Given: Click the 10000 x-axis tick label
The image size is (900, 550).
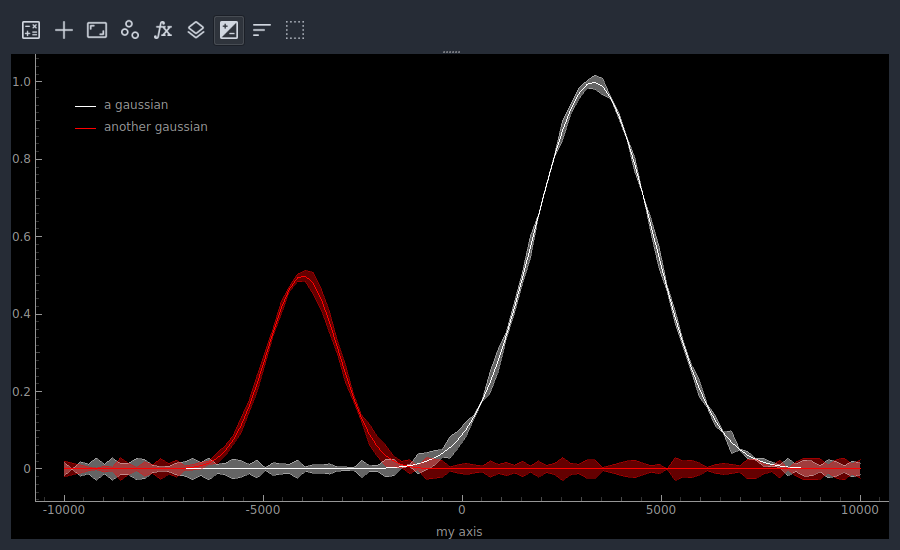Looking at the screenshot, I should (860, 510).
